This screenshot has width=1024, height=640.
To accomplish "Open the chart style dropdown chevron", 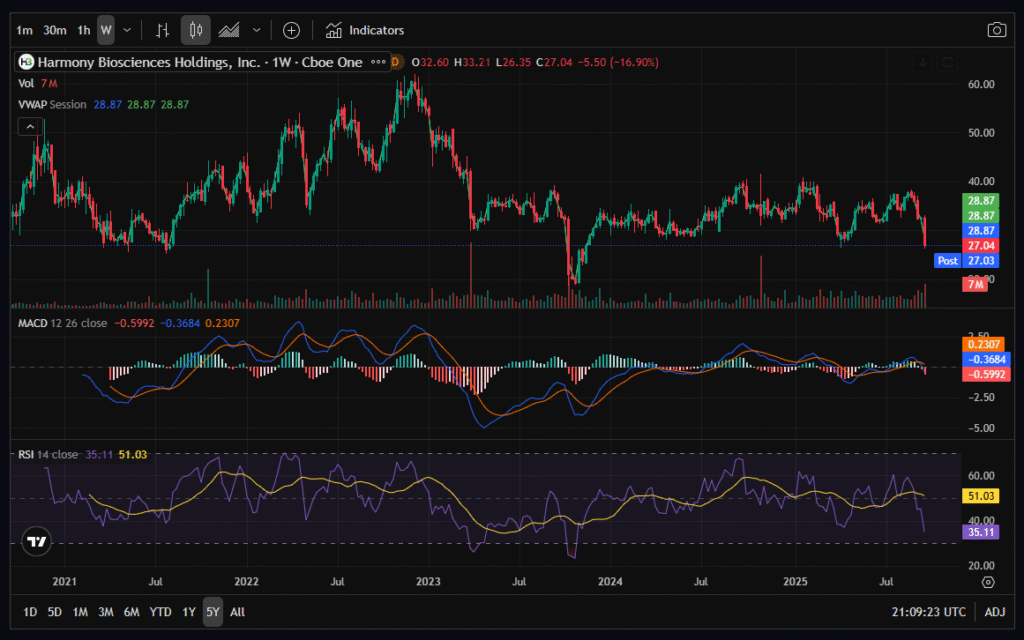I will [257, 30].
